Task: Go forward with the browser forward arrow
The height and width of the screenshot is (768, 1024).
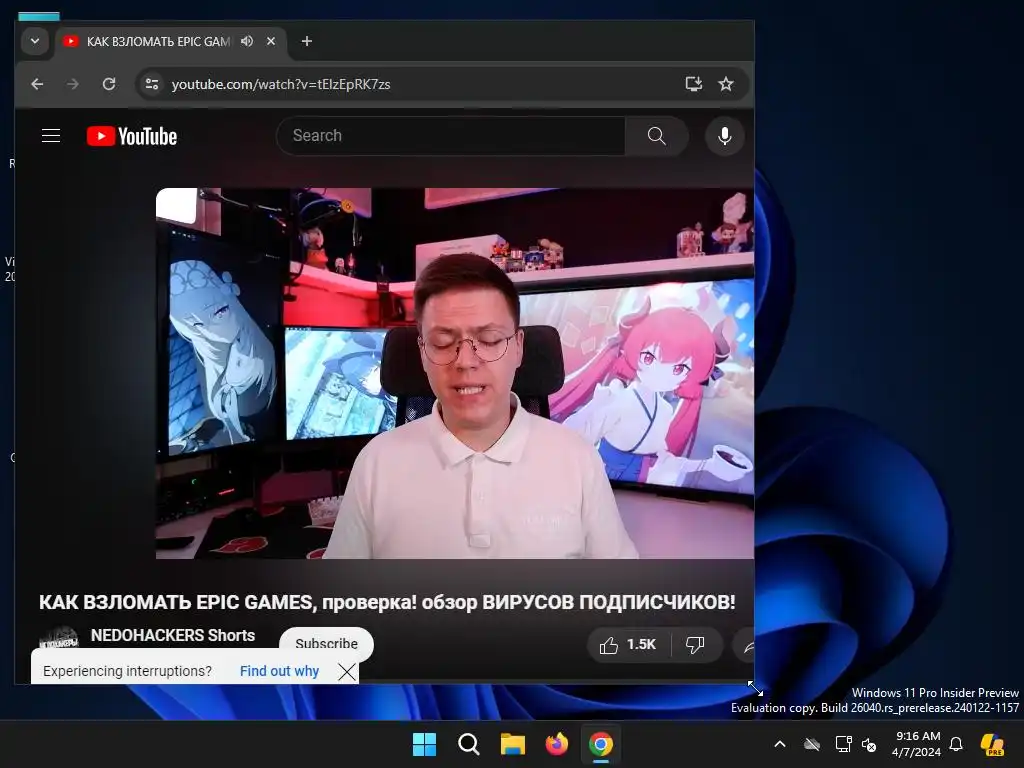Action: [72, 84]
